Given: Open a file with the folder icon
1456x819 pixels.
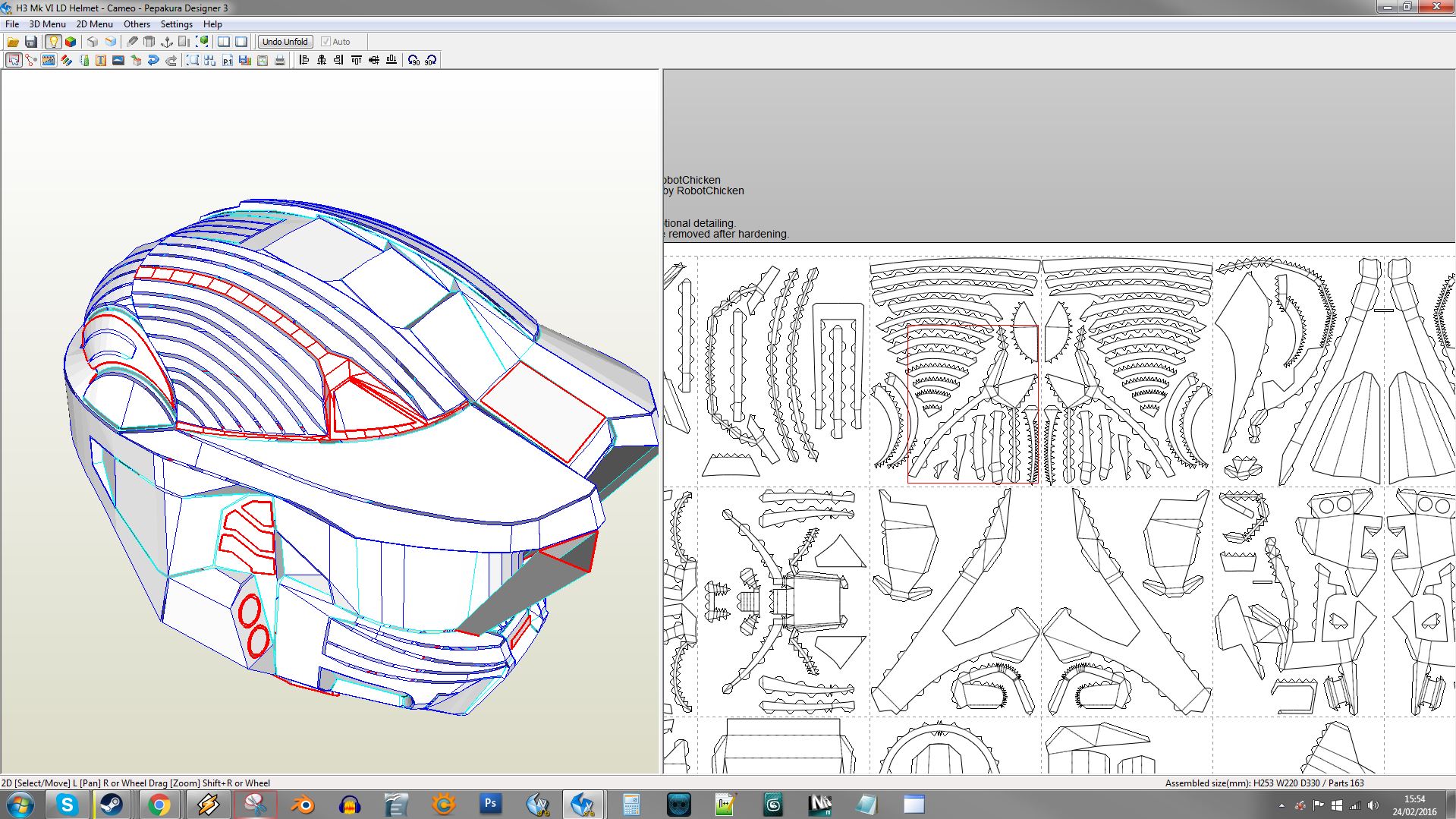Looking at the screenshot, I should [x=13, y=42].
